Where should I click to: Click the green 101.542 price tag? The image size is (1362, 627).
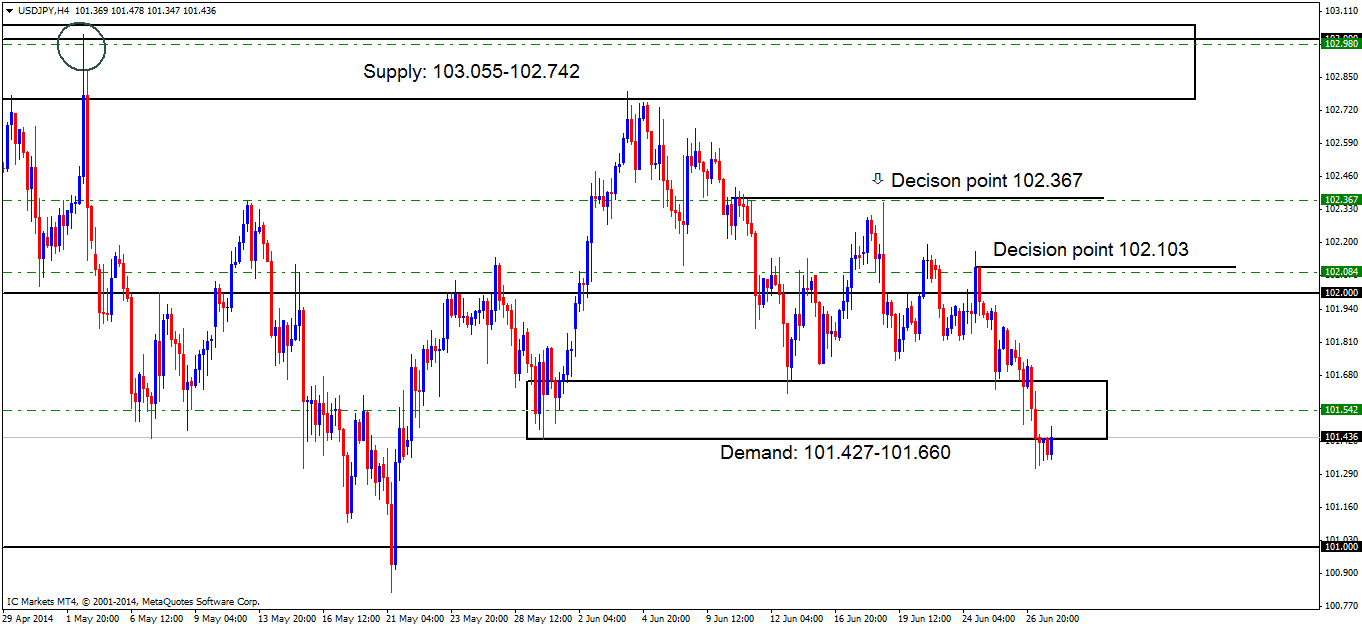click(1341, 410)
